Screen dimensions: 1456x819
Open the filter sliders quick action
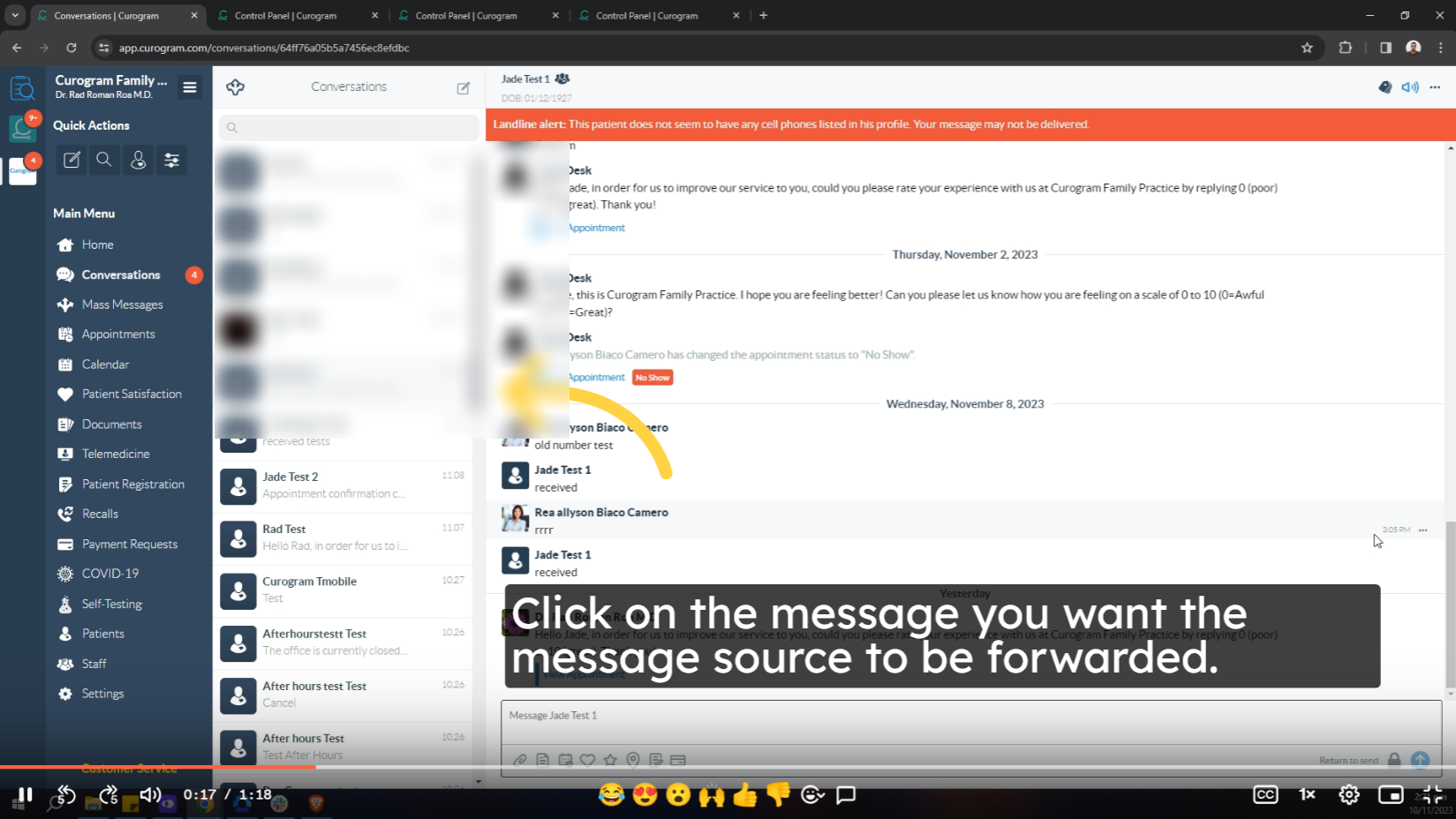tap(171, 160)
